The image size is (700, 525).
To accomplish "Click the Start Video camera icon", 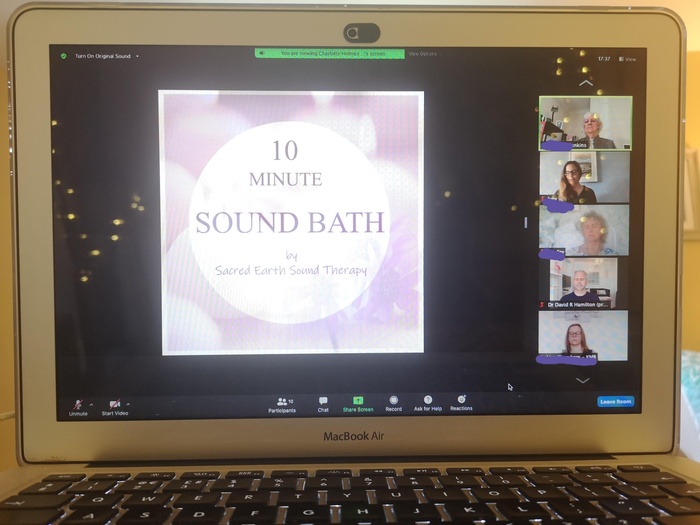I will pos(115,404).
